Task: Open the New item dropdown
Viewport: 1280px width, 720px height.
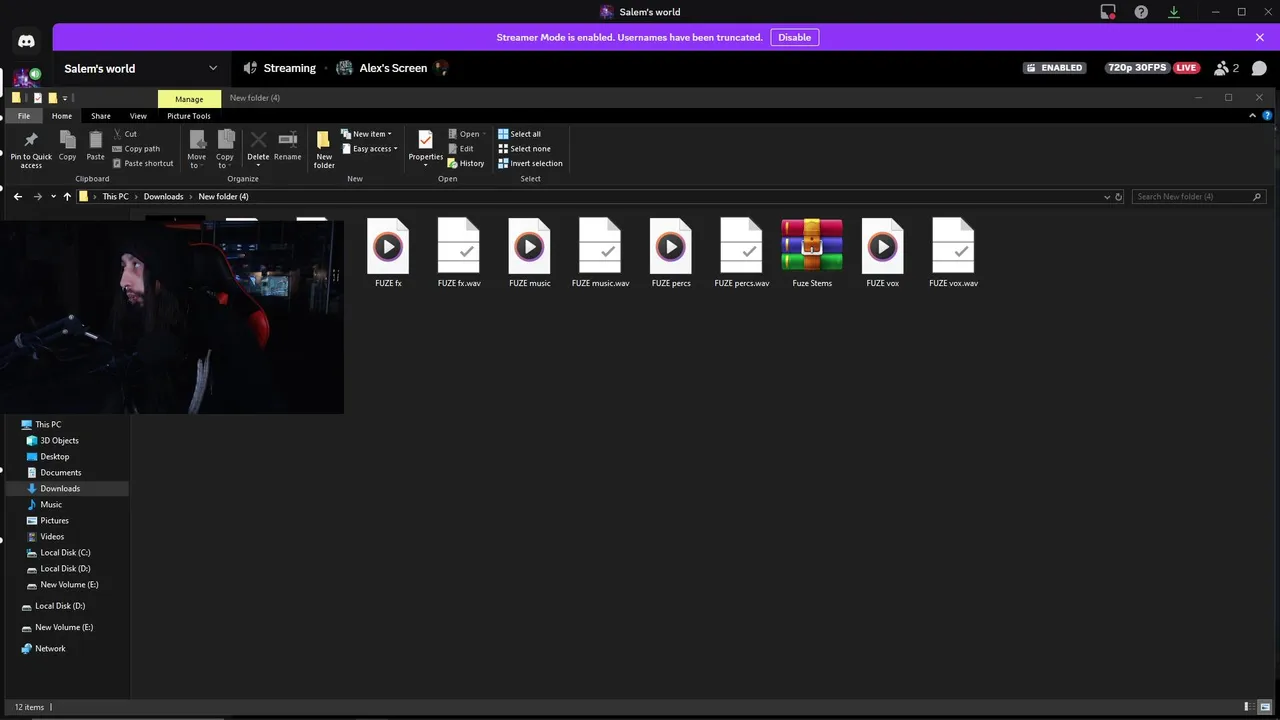Action: pos(366,134)
